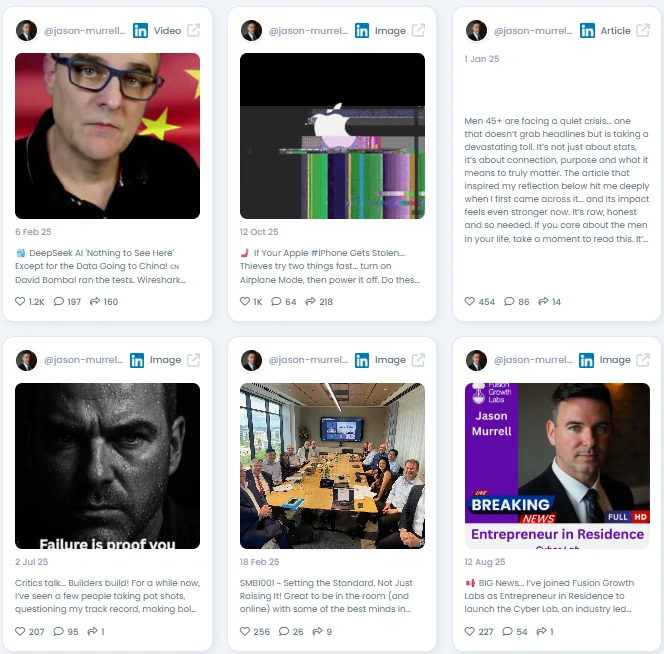The height and width of the screenshot is (654, 664).
Task: Click share icon showing 218 shares
Action: point(310,301)
